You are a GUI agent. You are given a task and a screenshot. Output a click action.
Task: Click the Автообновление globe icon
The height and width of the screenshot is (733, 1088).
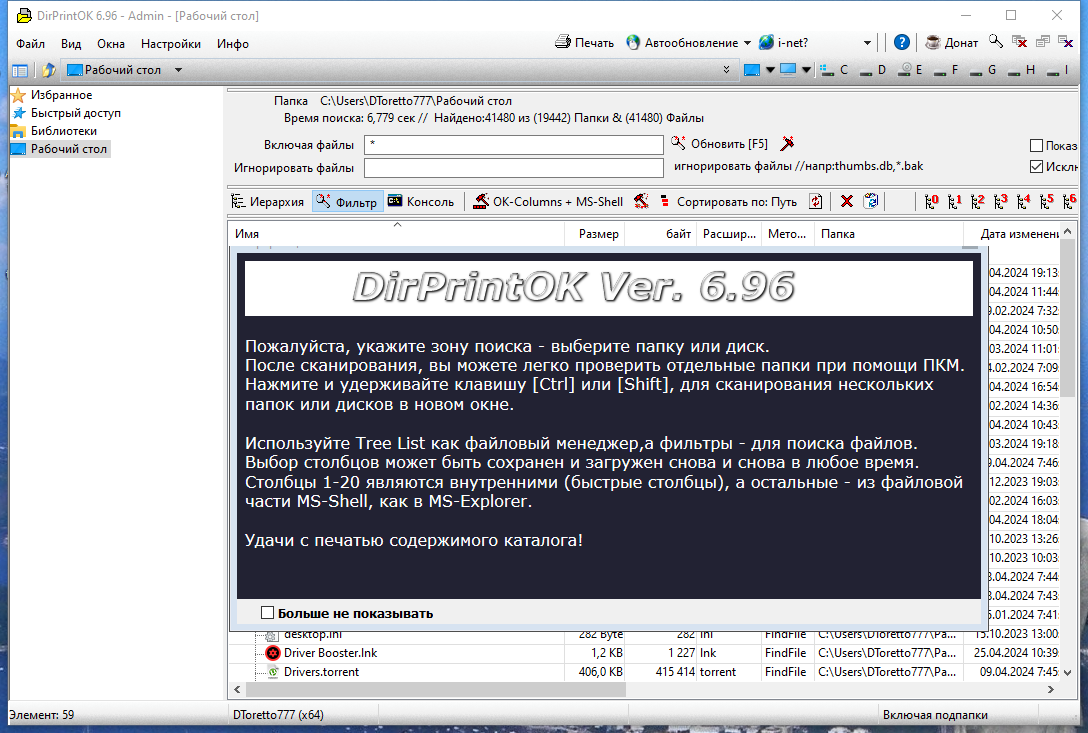(x=633, y=42)
